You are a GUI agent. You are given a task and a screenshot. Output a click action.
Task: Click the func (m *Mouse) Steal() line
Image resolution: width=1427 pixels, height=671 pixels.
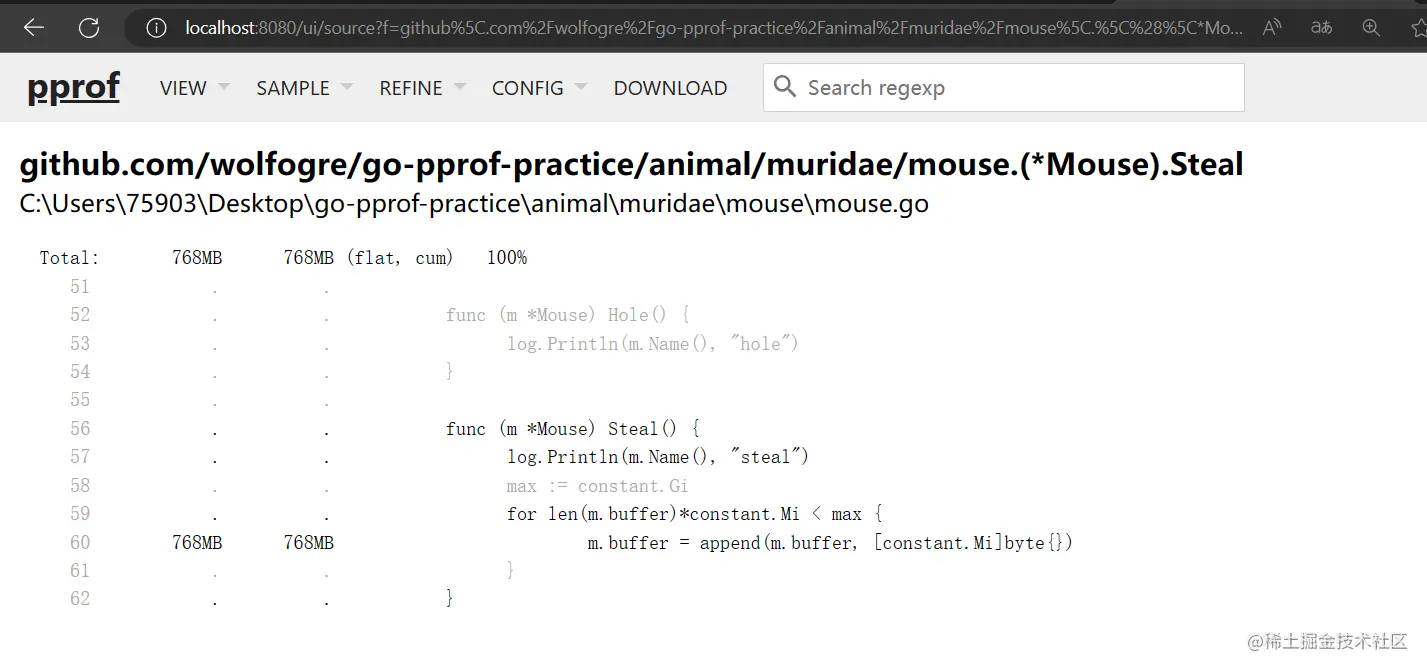573,429
